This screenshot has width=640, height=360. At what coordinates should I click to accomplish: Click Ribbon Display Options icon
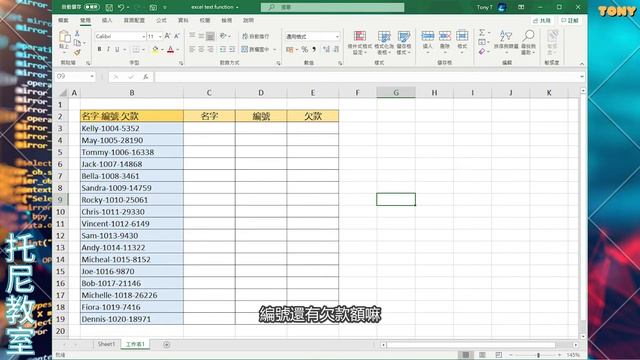521,7
